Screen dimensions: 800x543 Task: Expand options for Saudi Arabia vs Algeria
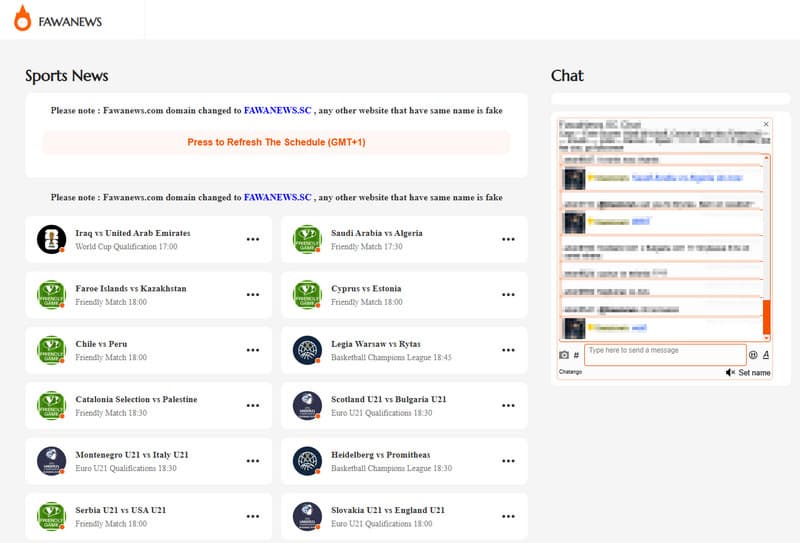(508, 239)
